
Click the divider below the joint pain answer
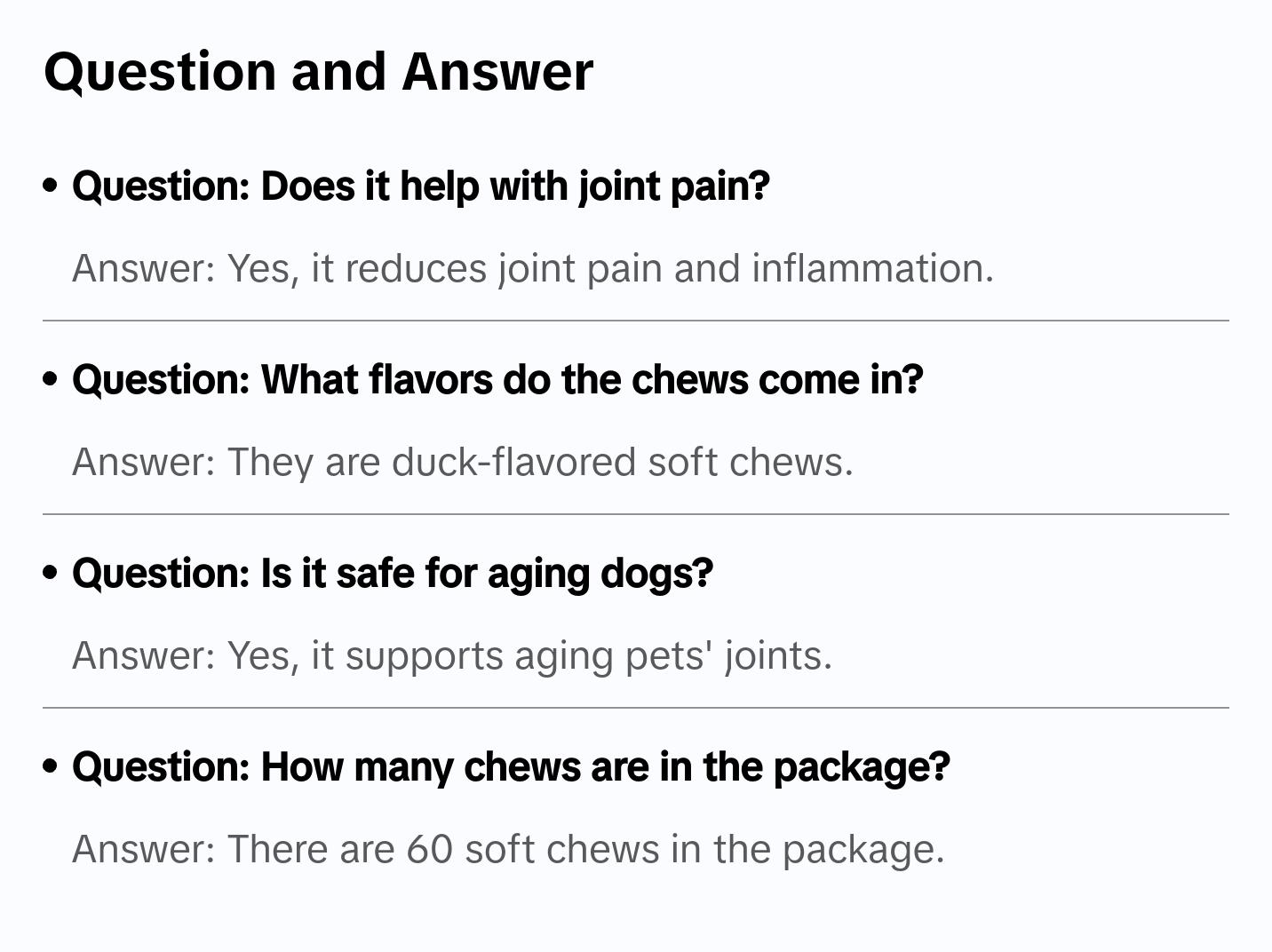[x=635, y=321]
